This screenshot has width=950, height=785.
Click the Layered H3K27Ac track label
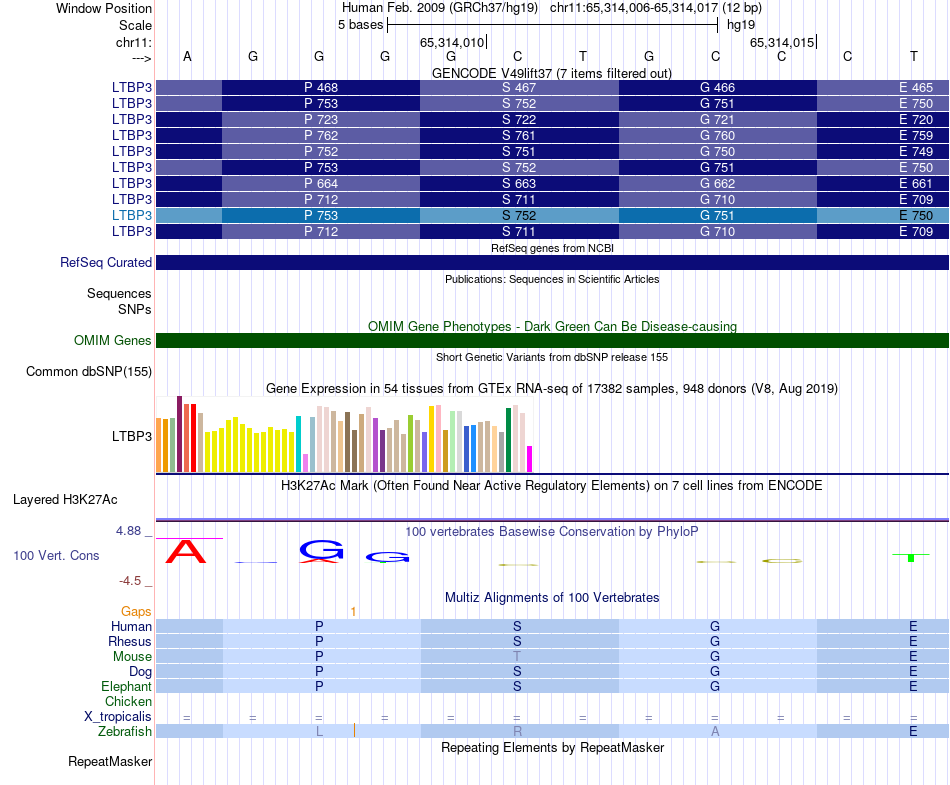click(65, 500)
